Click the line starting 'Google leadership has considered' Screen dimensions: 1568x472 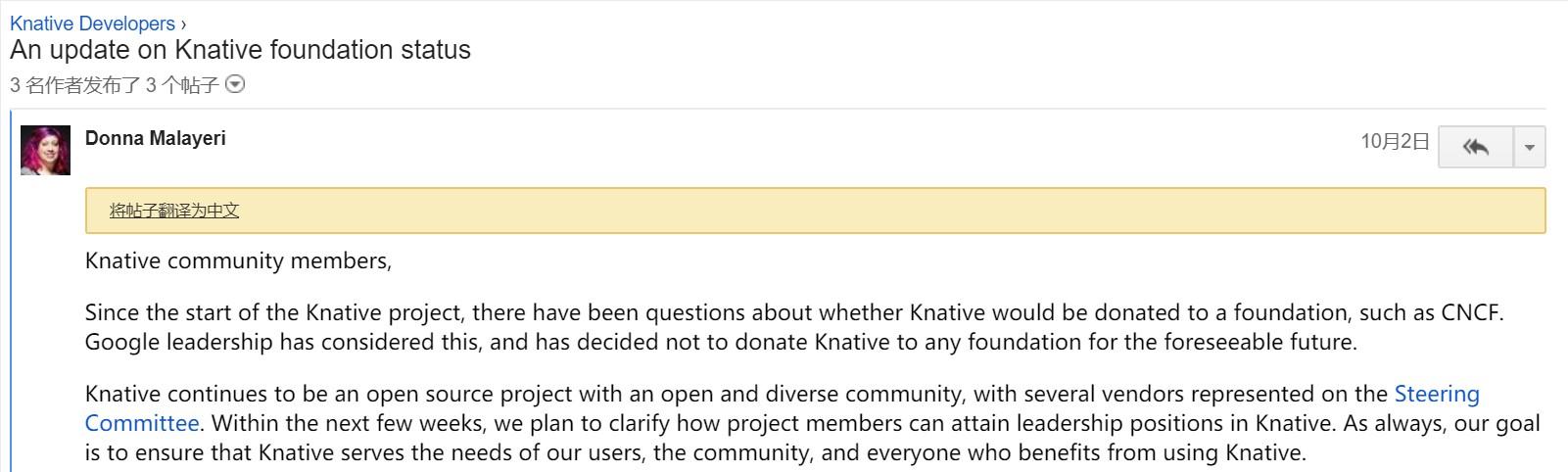click(x=721, y=343)
